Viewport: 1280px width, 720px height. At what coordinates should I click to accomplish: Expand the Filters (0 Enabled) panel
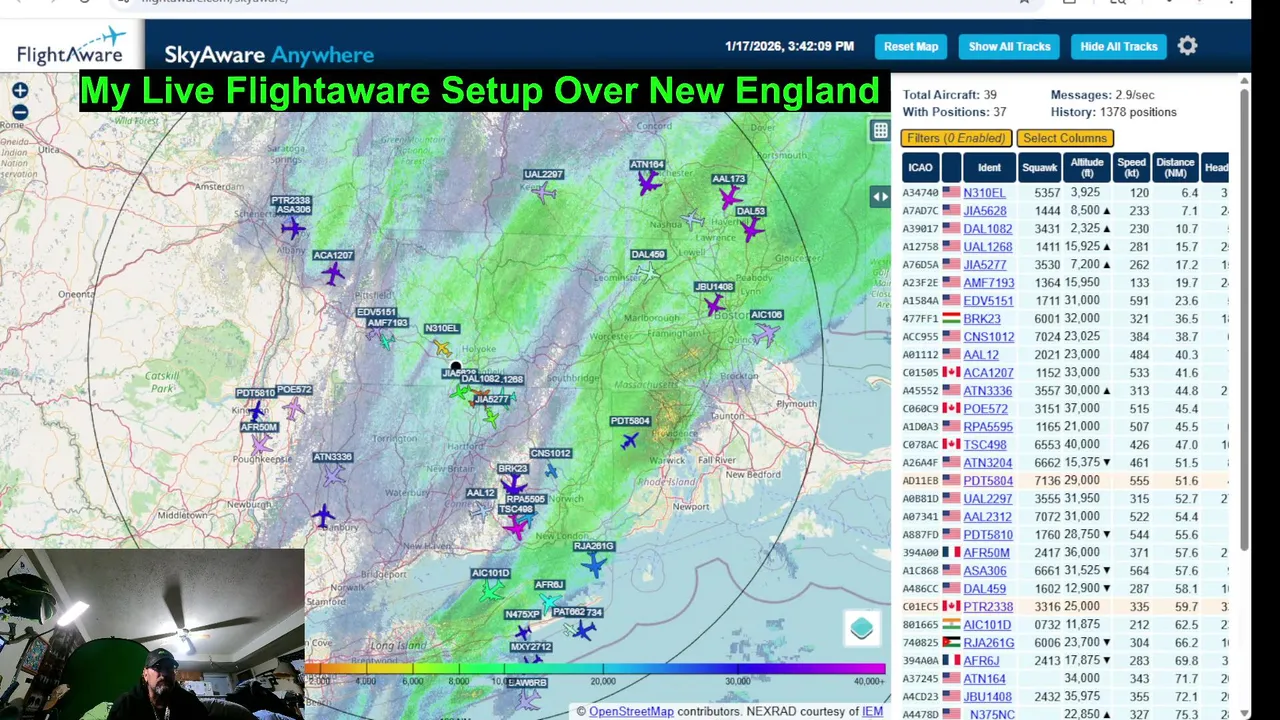(957, 138)
